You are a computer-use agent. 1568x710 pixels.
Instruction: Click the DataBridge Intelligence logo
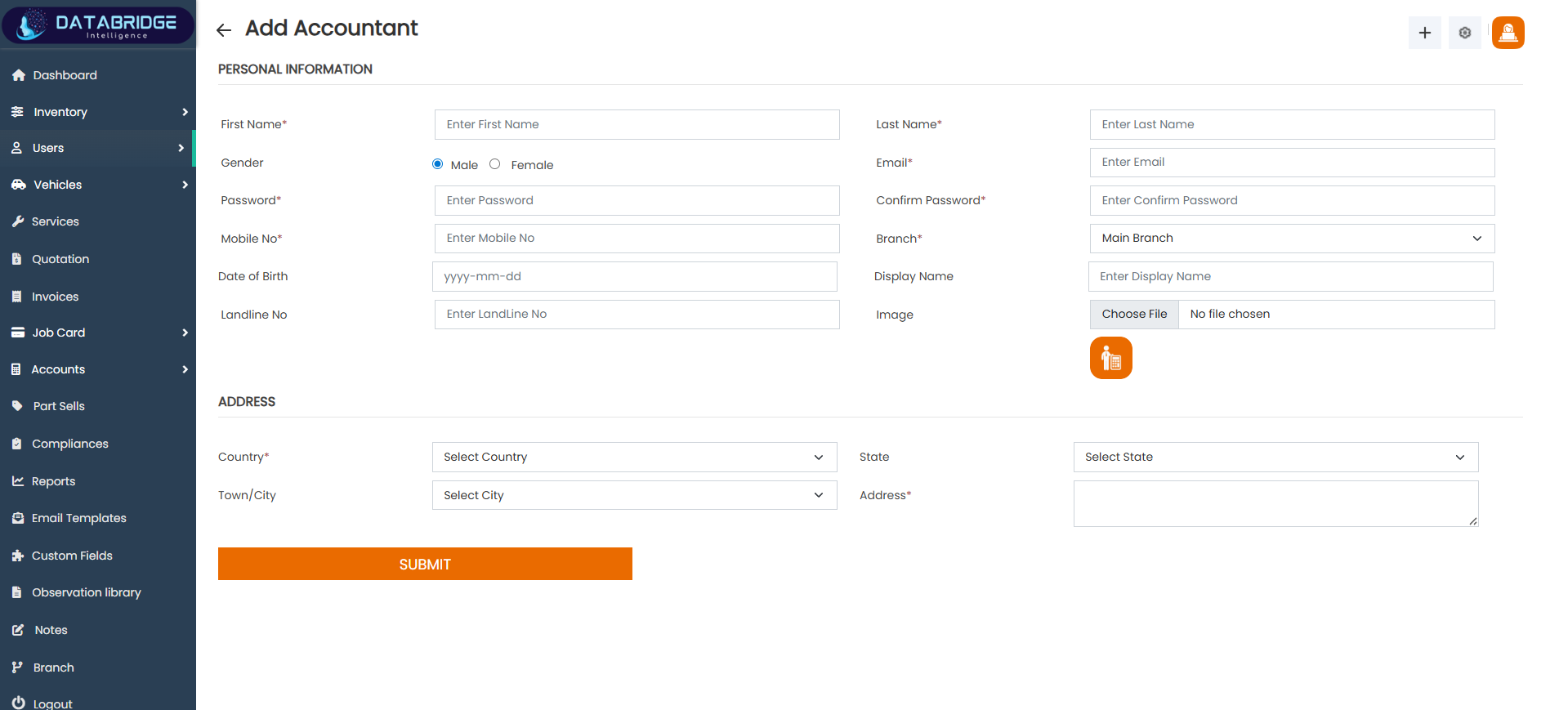coord(98,25)
